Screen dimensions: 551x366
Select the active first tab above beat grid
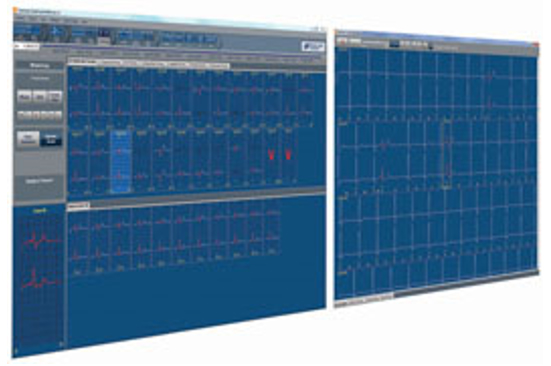83,62
